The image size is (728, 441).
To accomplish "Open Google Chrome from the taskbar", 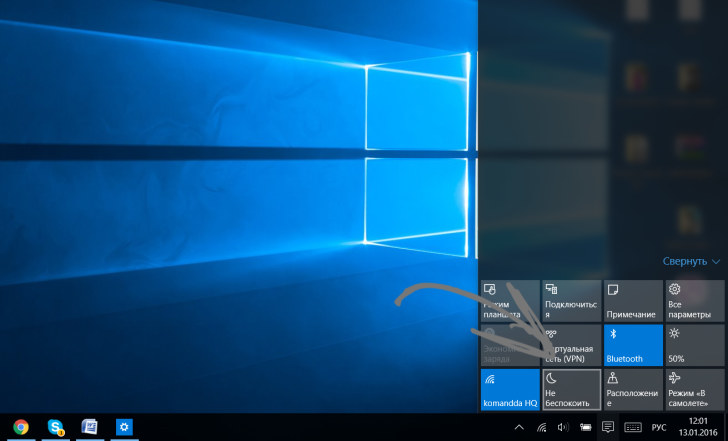I will (21, 427).
